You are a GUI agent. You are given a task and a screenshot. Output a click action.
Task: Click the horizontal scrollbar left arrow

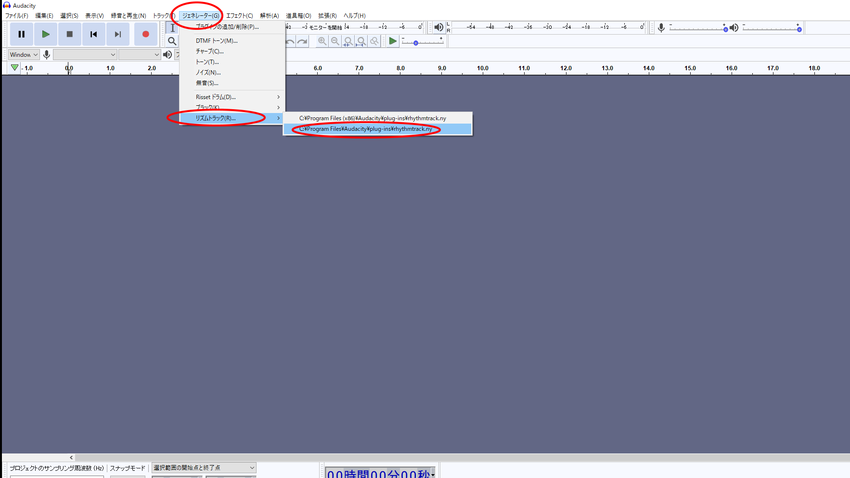click(x=71, y=457)
